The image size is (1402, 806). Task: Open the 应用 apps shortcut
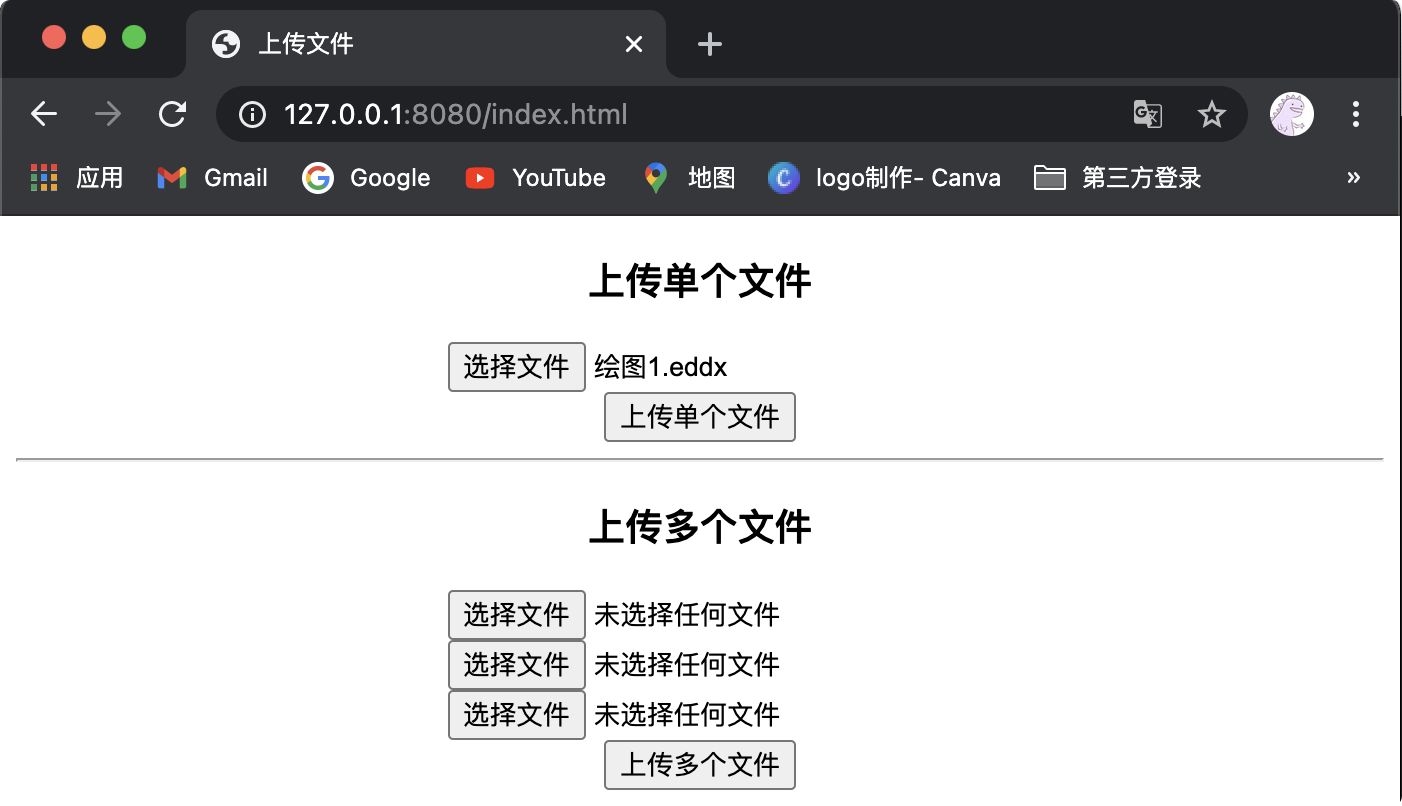tap(77, 178)
